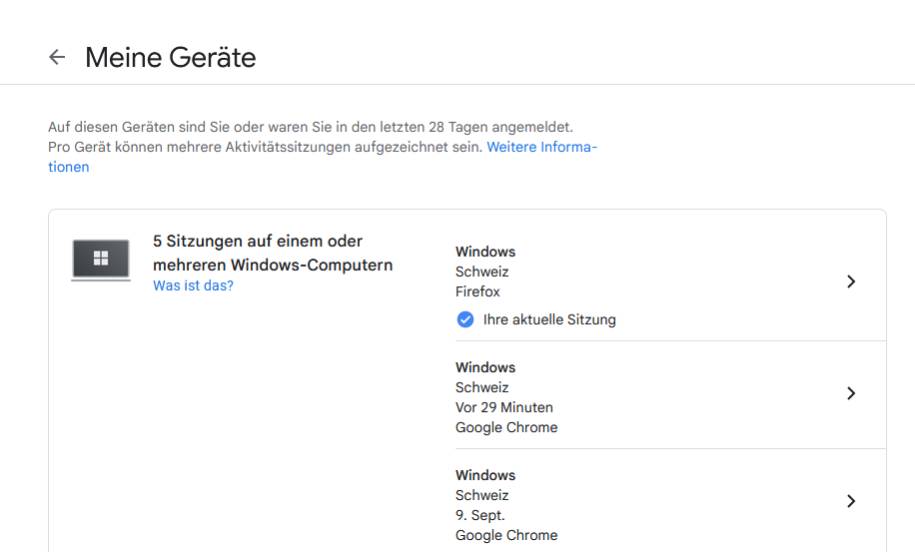Click the back arrow beside Meine Geräte
Screen dimensions: 915x552
[x=56, y=58]
